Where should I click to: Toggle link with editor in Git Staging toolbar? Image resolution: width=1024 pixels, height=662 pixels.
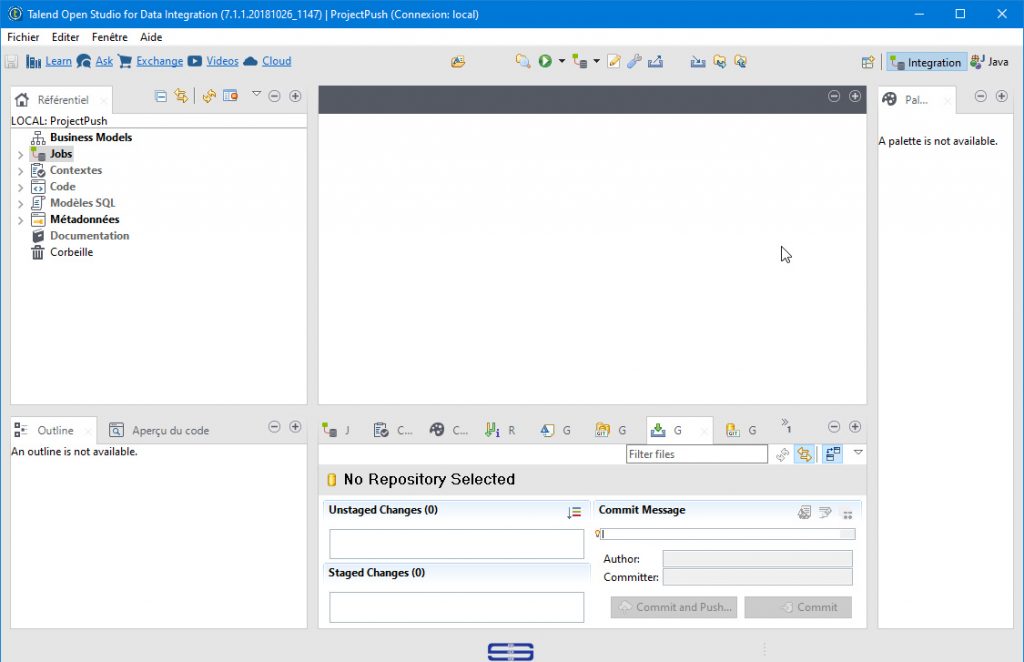tap(805, 454)
